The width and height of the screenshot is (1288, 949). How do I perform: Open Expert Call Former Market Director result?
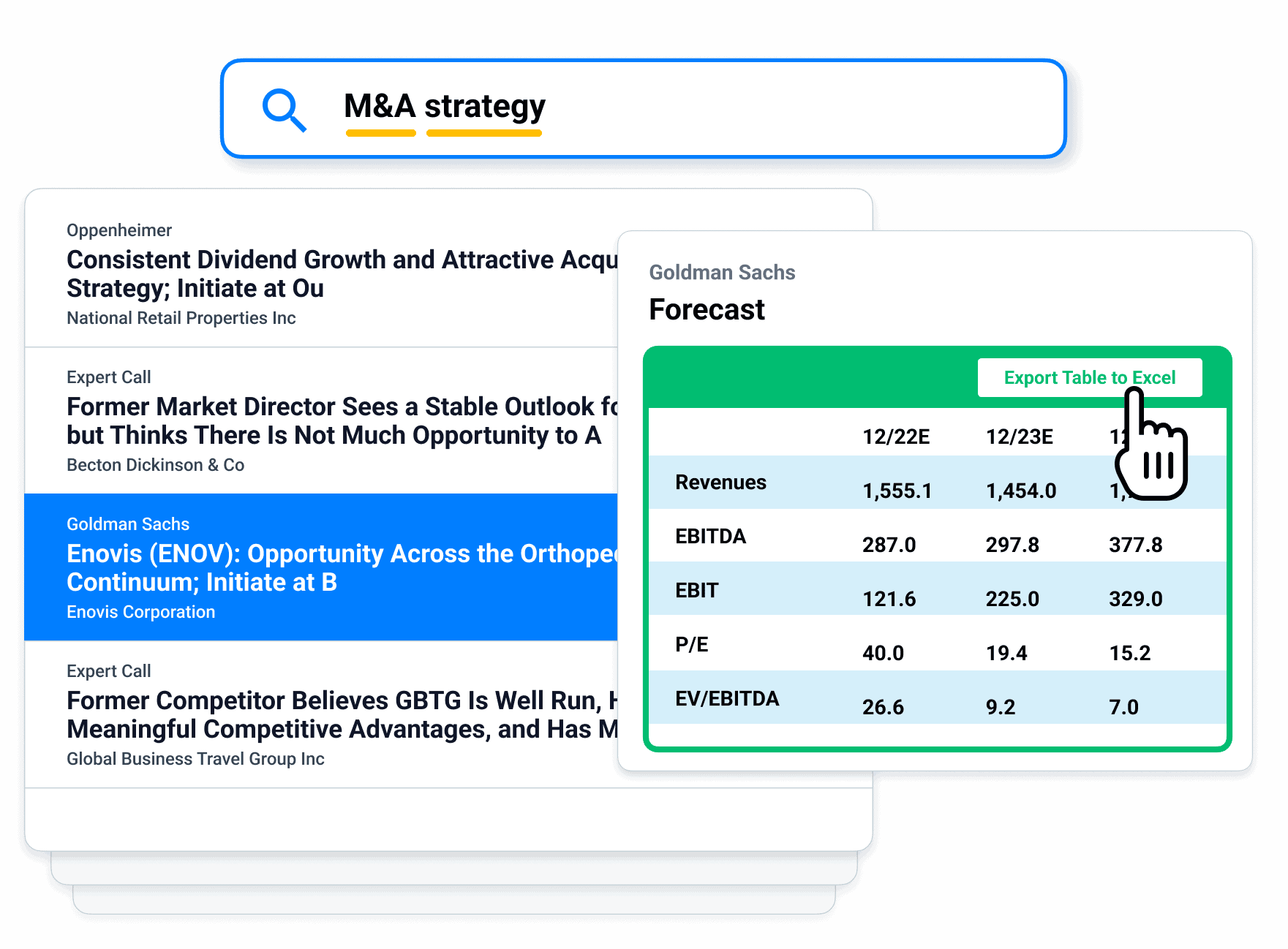[x=321, y=420]
